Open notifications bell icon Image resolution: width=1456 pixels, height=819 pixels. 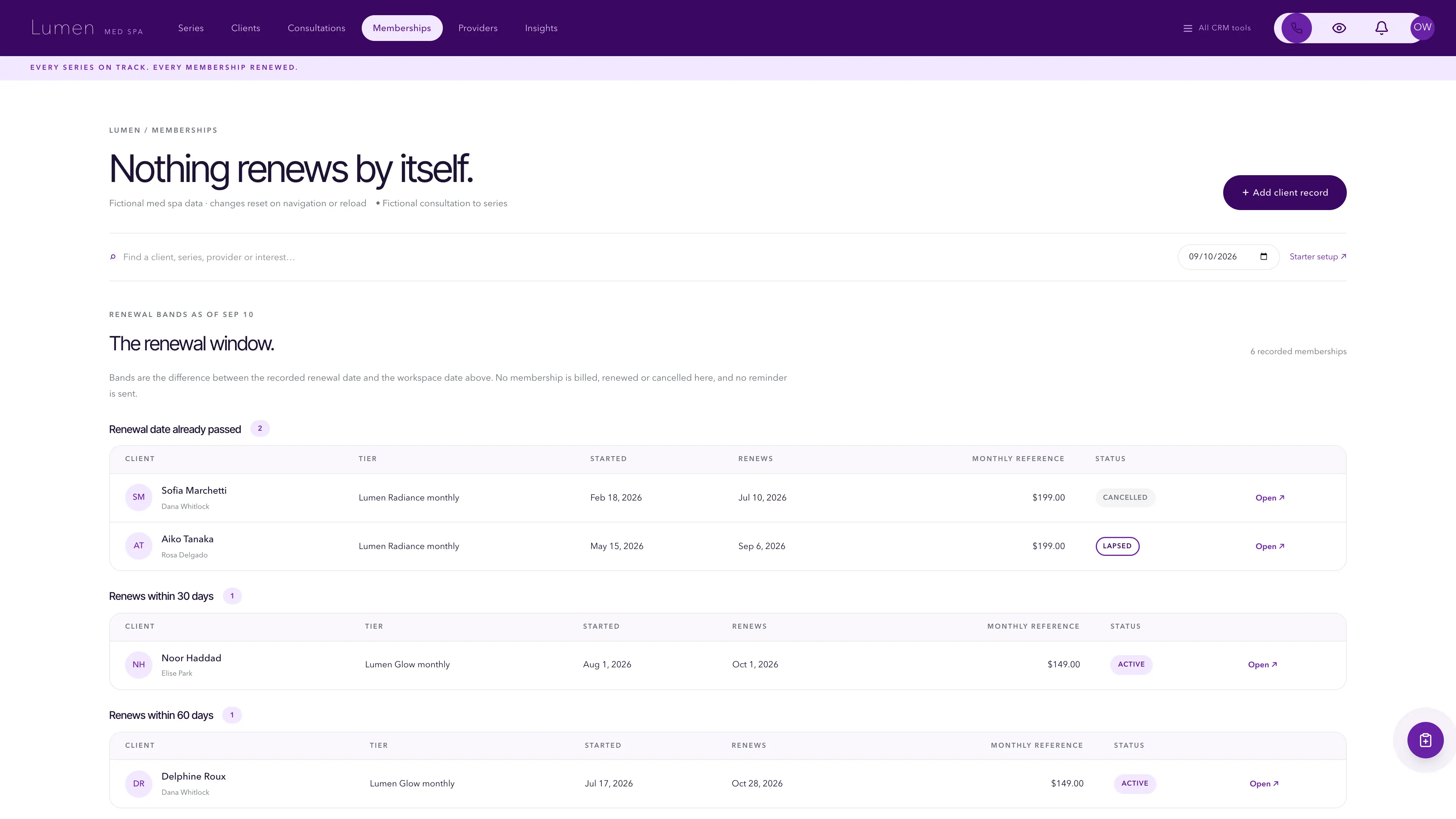(x=1381, y=28)
